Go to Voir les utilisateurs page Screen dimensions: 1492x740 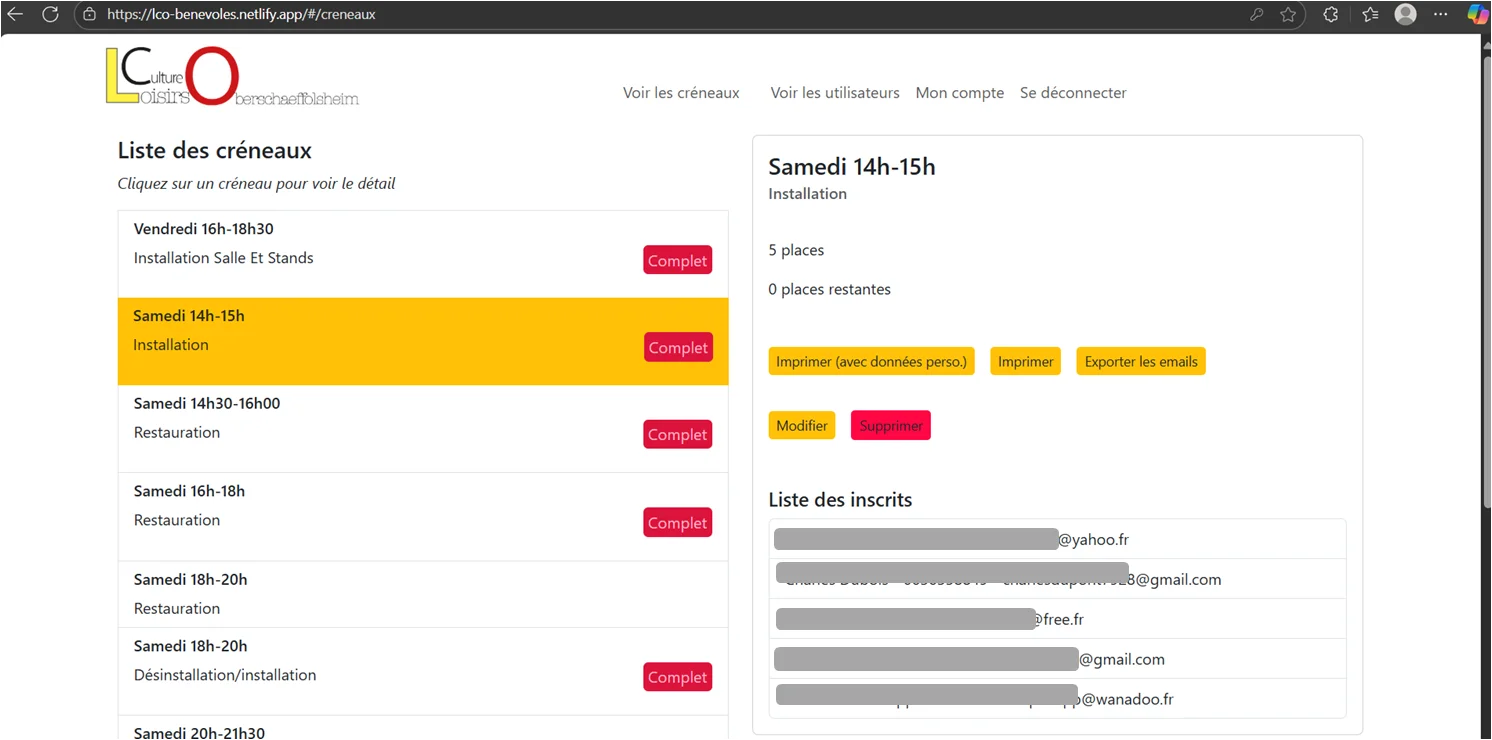click(834, 93)
